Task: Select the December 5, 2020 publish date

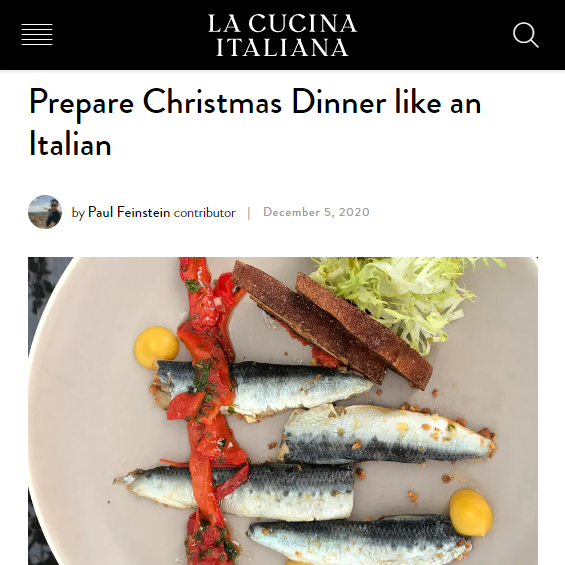Action: [x=316, y=212]
